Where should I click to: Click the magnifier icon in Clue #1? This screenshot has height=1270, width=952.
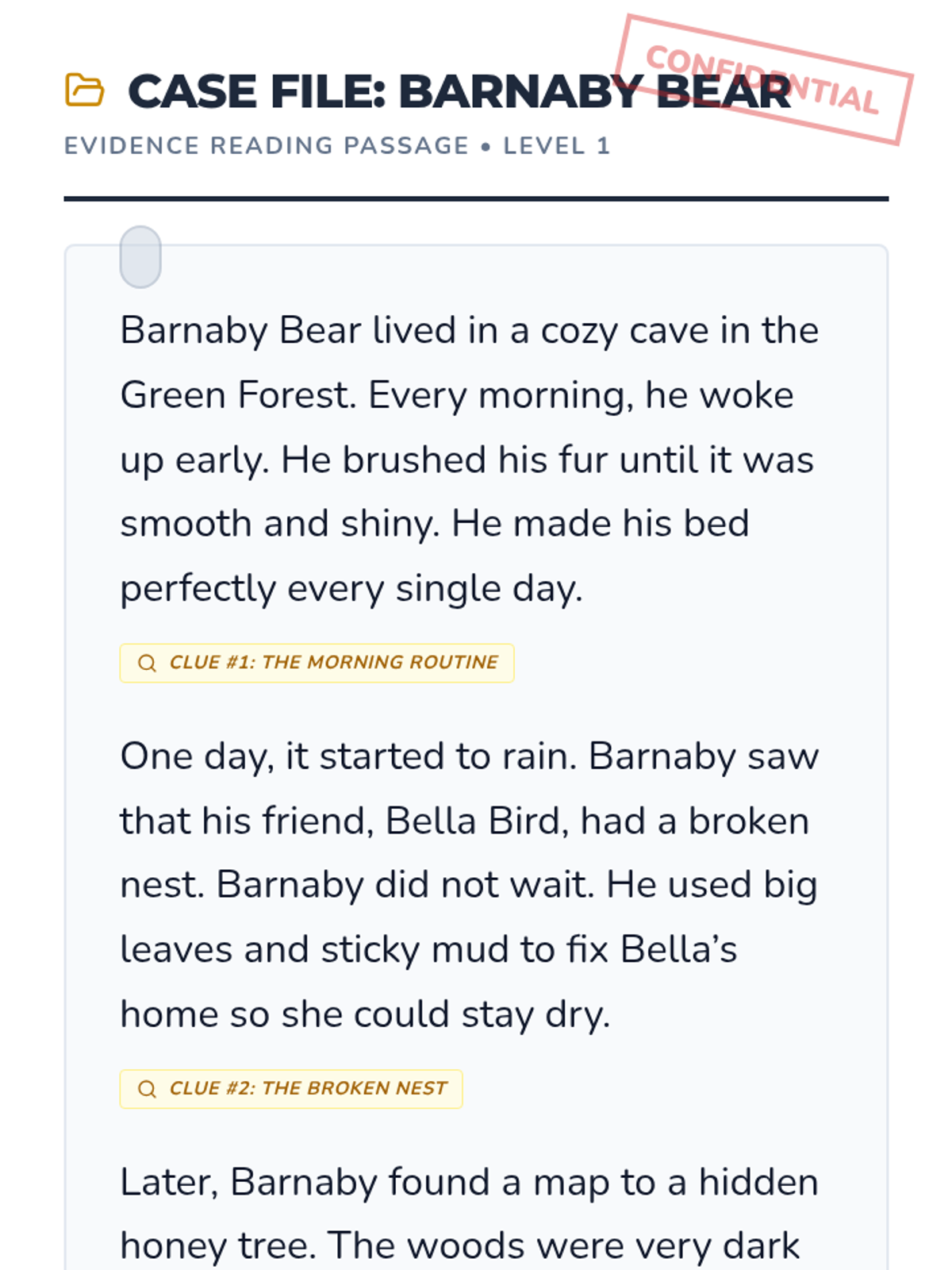[147, 663]
